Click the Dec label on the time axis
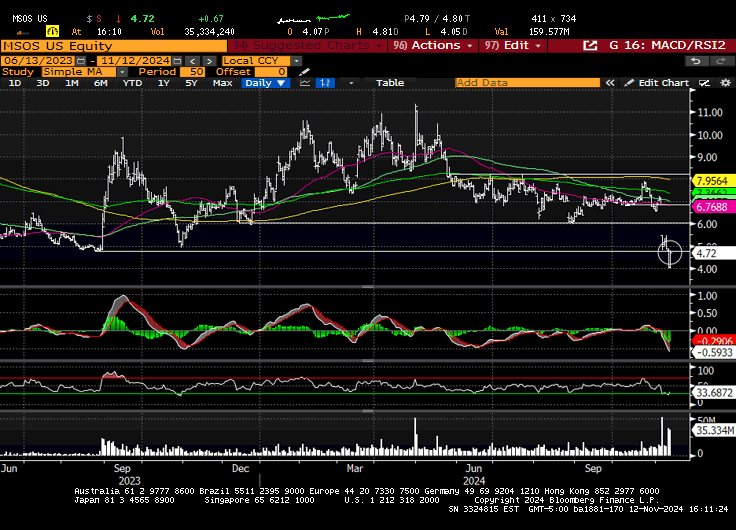Viewport: 736px width, 530px height. [x=240, y=469]
